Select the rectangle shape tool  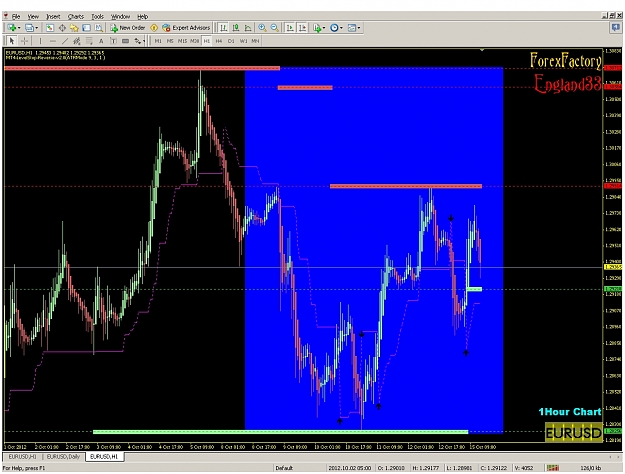[125, 41]
